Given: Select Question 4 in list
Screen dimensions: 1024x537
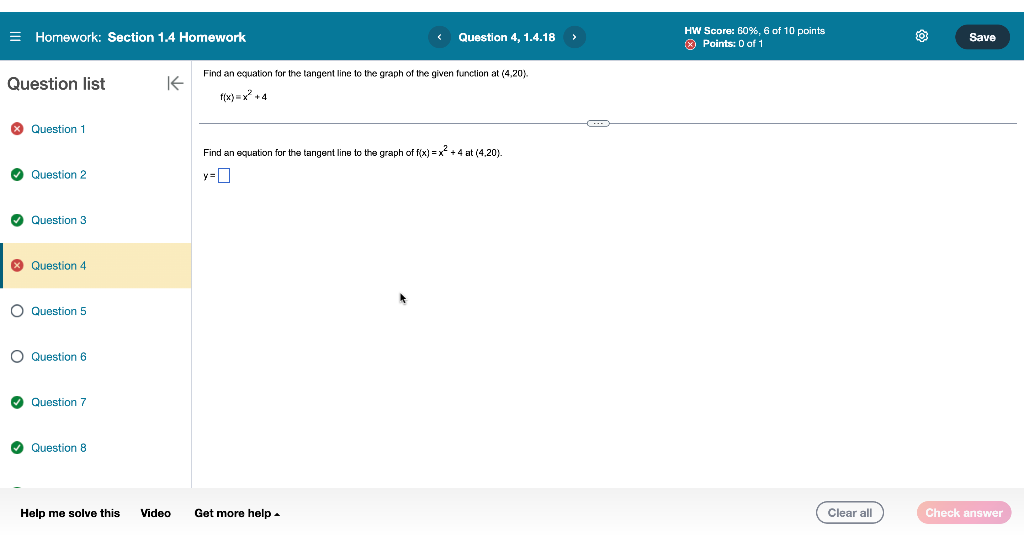Looking at the screenshot, I should pyautogui.click(x=97, y=265).
